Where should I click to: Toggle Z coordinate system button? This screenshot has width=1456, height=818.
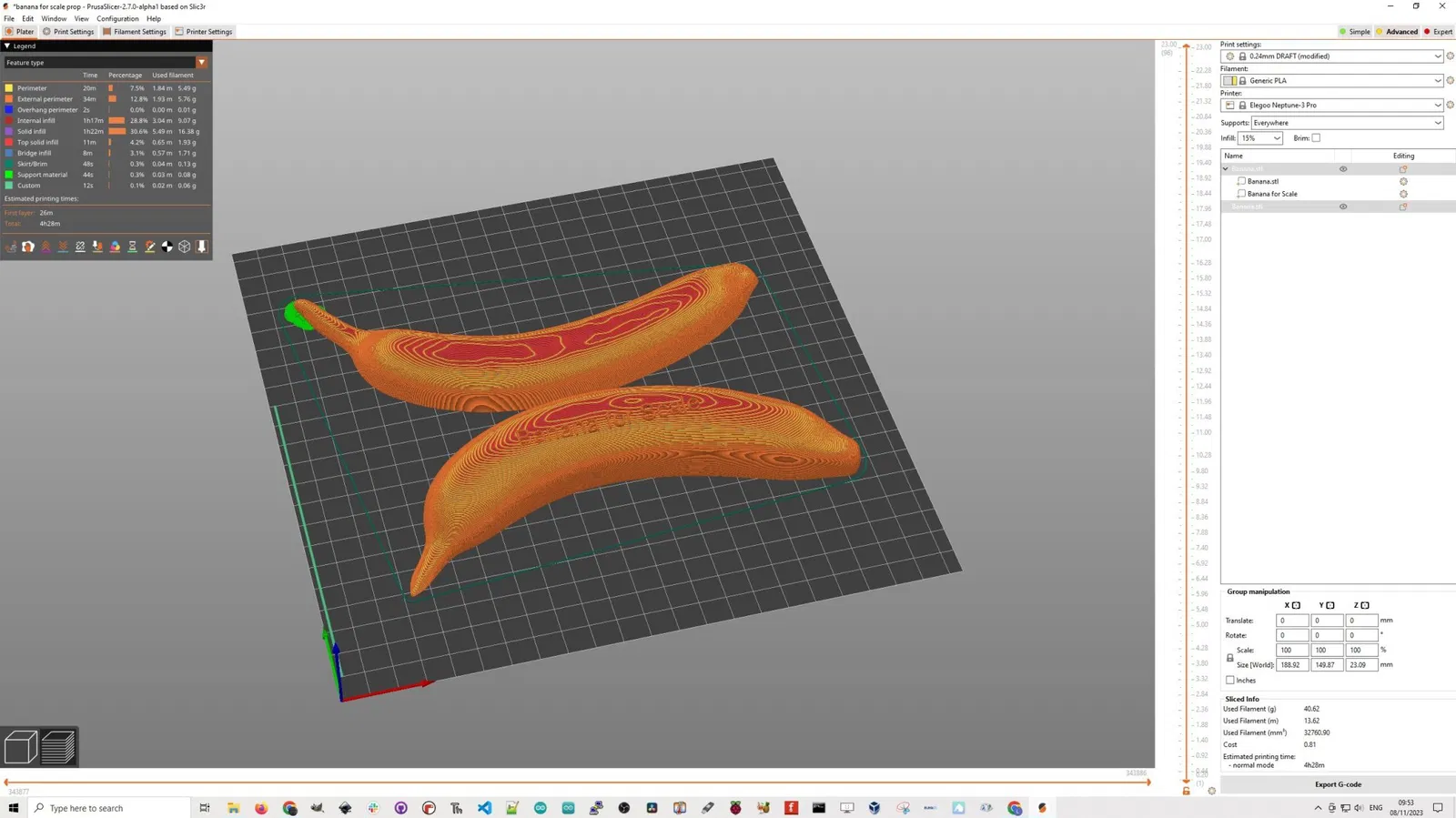point(1365,606)
